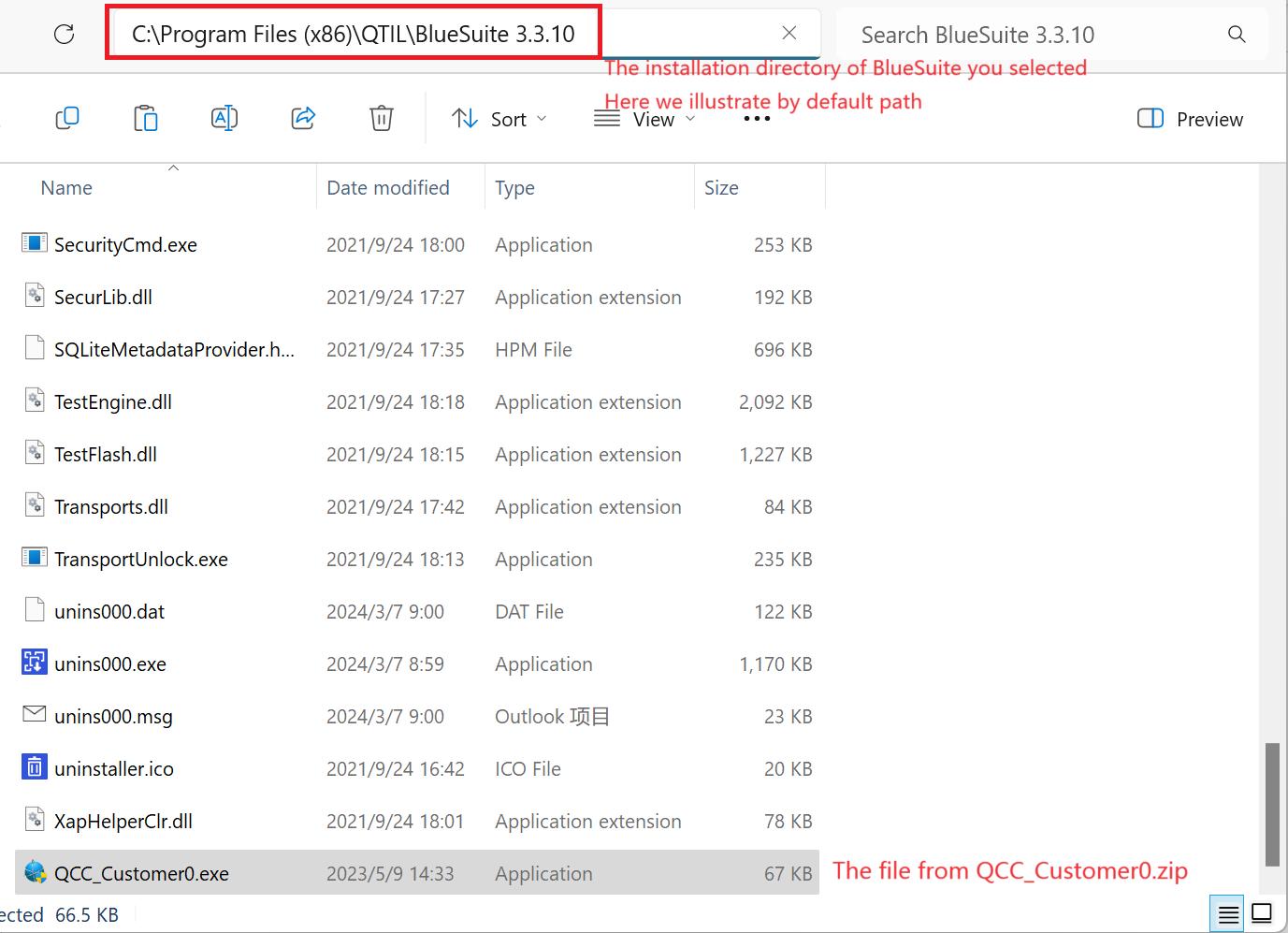Click the HPM File type cell
This screenshot has height=933, width=1288.
[x=533, y=350]
